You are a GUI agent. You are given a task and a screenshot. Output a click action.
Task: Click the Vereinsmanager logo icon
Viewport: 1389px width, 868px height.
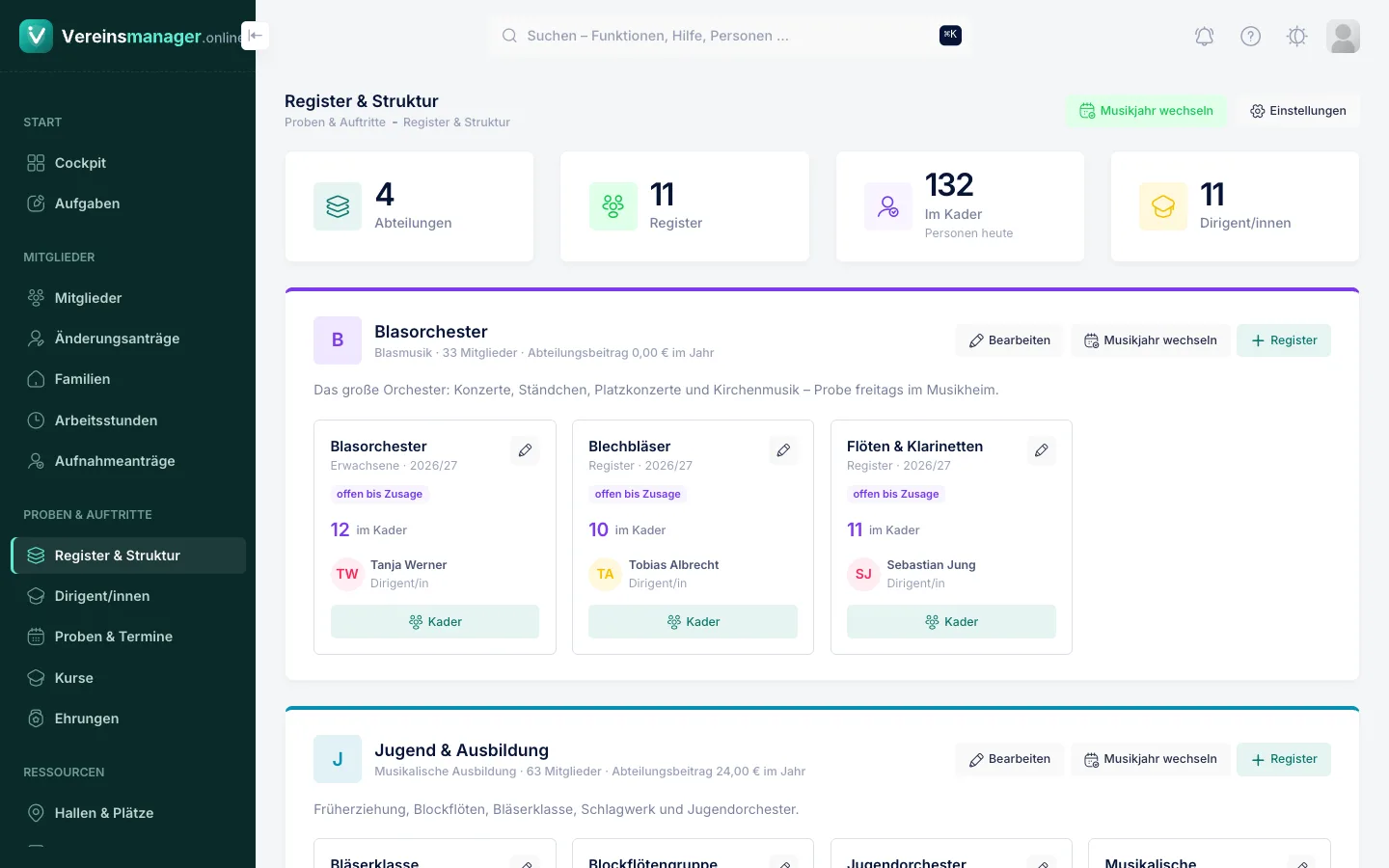point(36,36)
